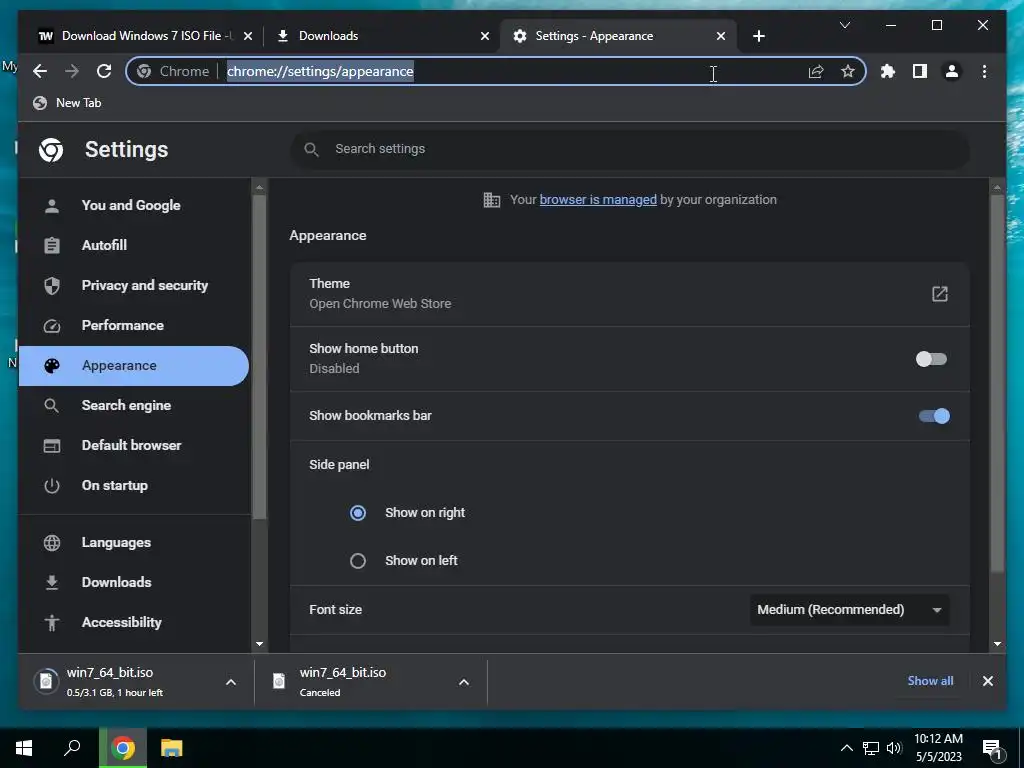
Task: Open Windows Start menu
Action: [24, 748]
